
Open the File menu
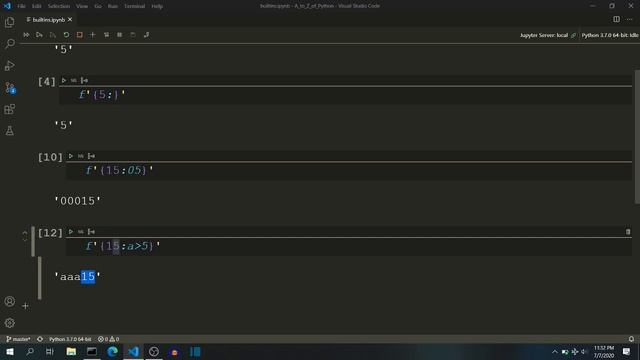pyautogui.click(x=21, y=6)
